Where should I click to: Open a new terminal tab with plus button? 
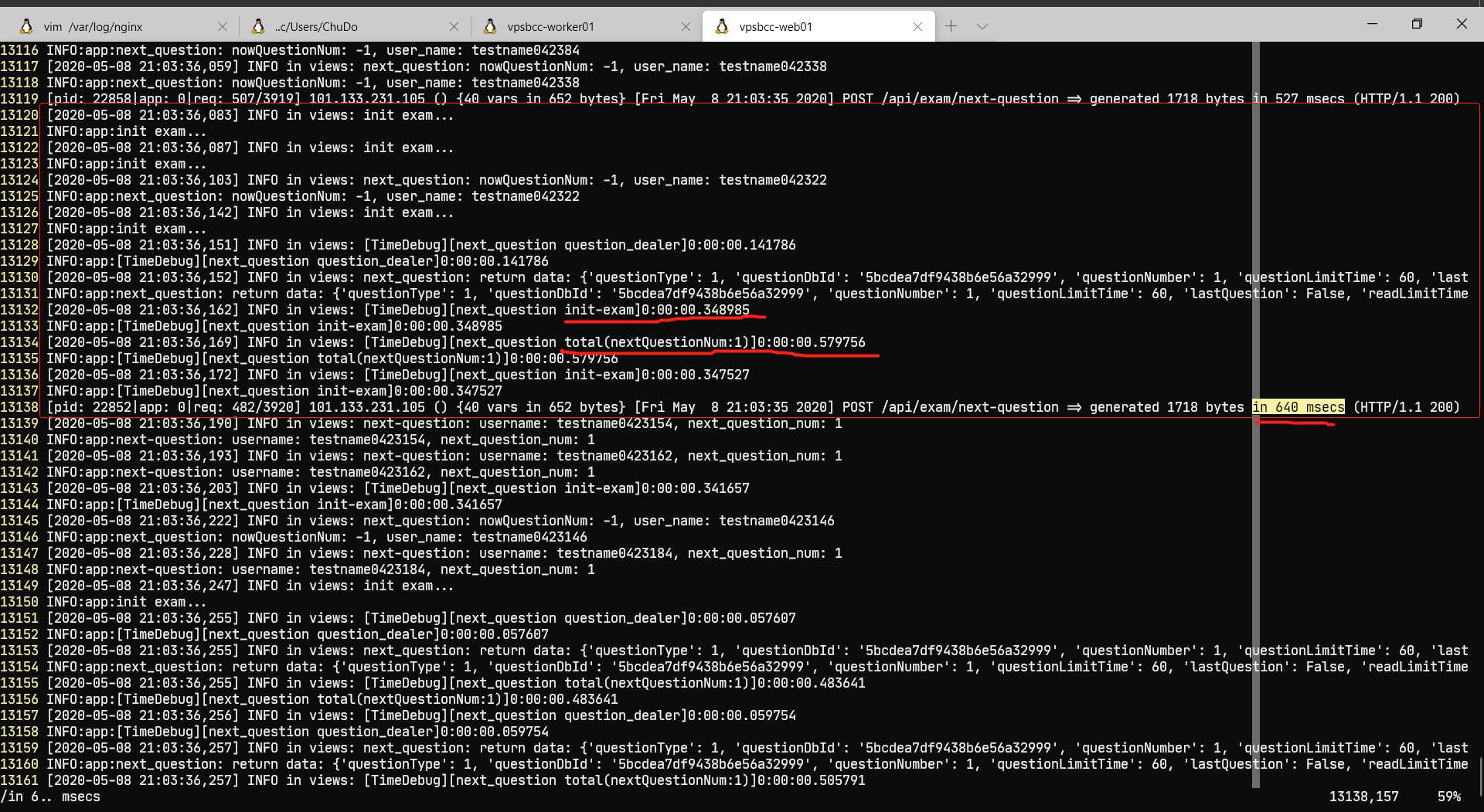point(951,26)
